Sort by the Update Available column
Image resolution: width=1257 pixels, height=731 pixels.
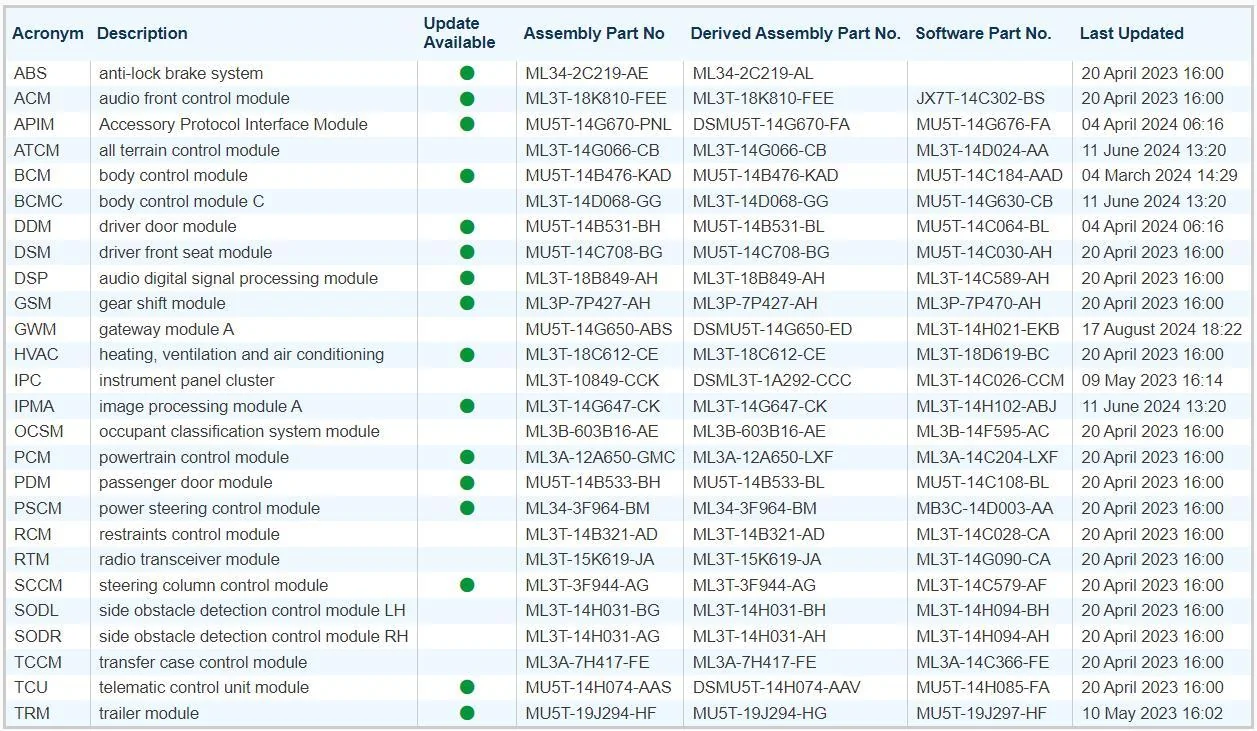[459, 33]
